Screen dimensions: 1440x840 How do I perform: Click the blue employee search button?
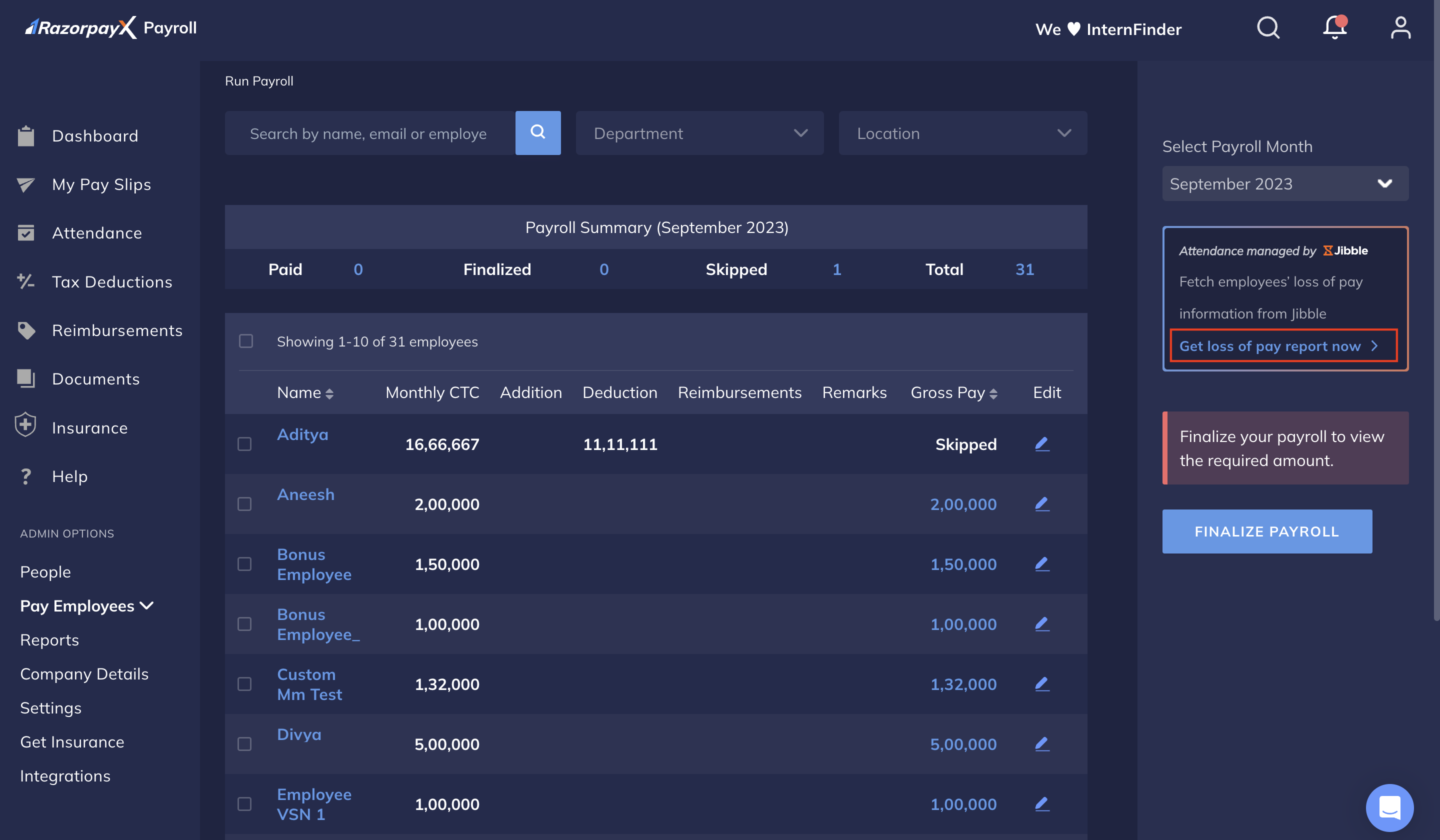click(x=537, y=132)
